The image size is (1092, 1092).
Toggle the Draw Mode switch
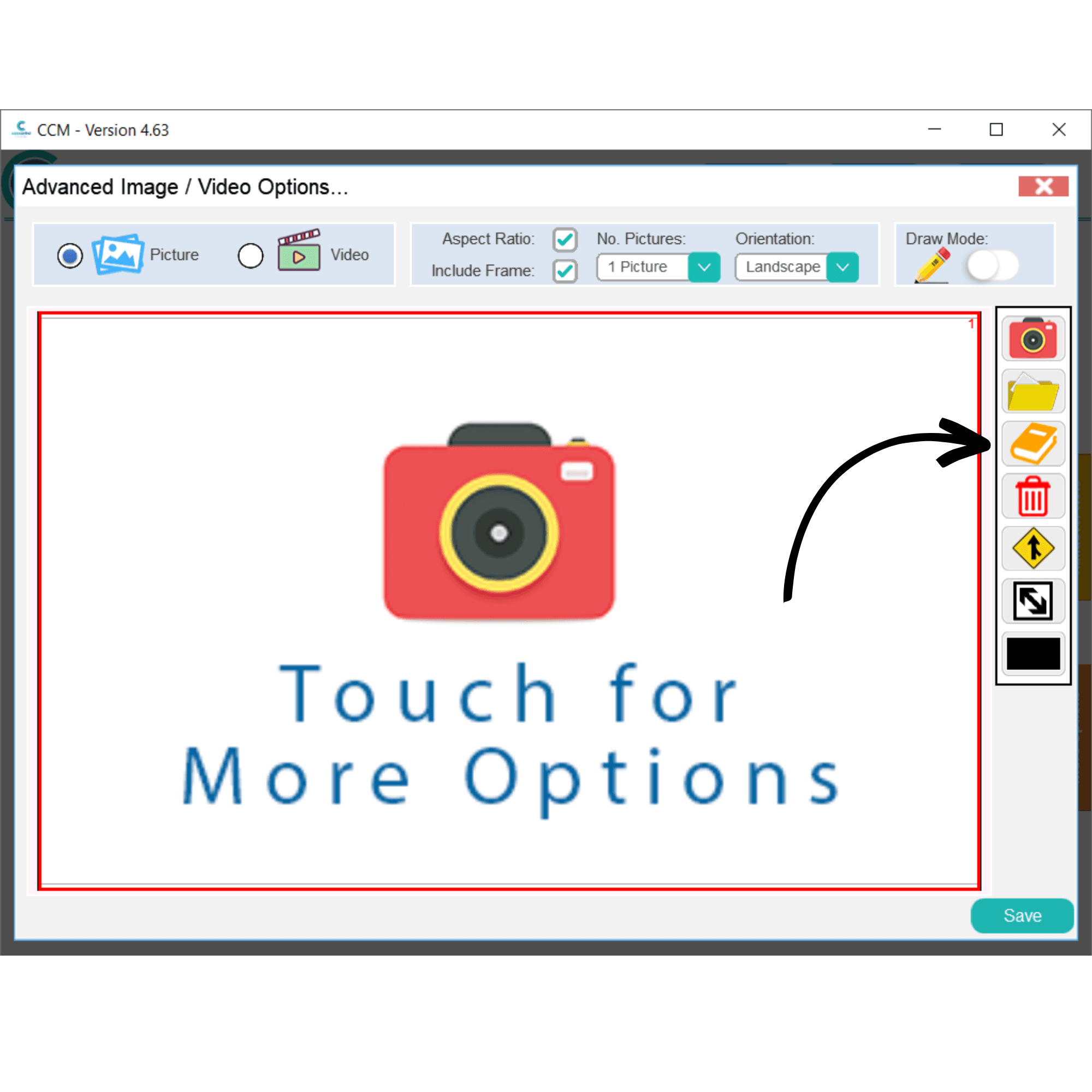click(992, 266)
